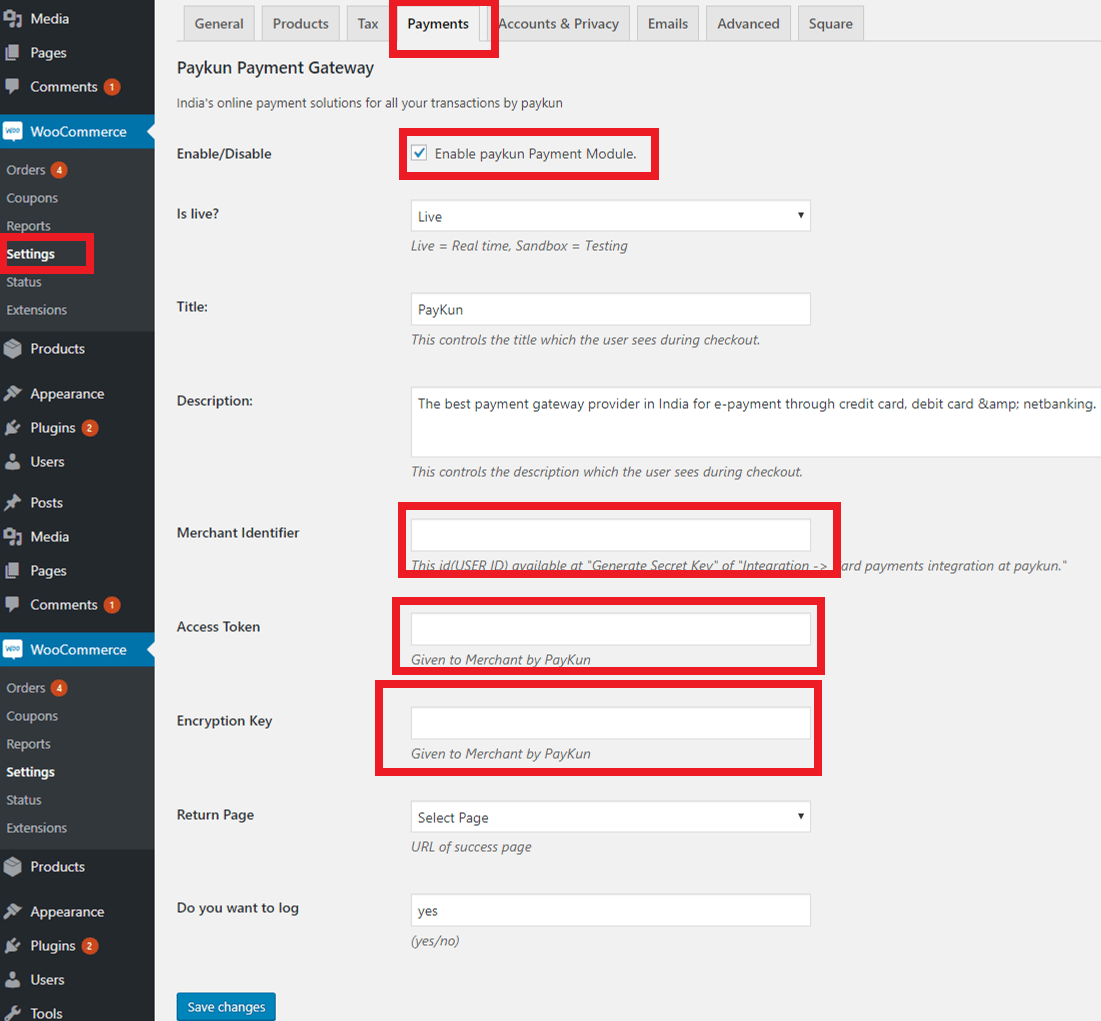1101x1021 pixels.
Task: Click the Appearance paintbrush icon above Posts
Action: pos(13,394)
